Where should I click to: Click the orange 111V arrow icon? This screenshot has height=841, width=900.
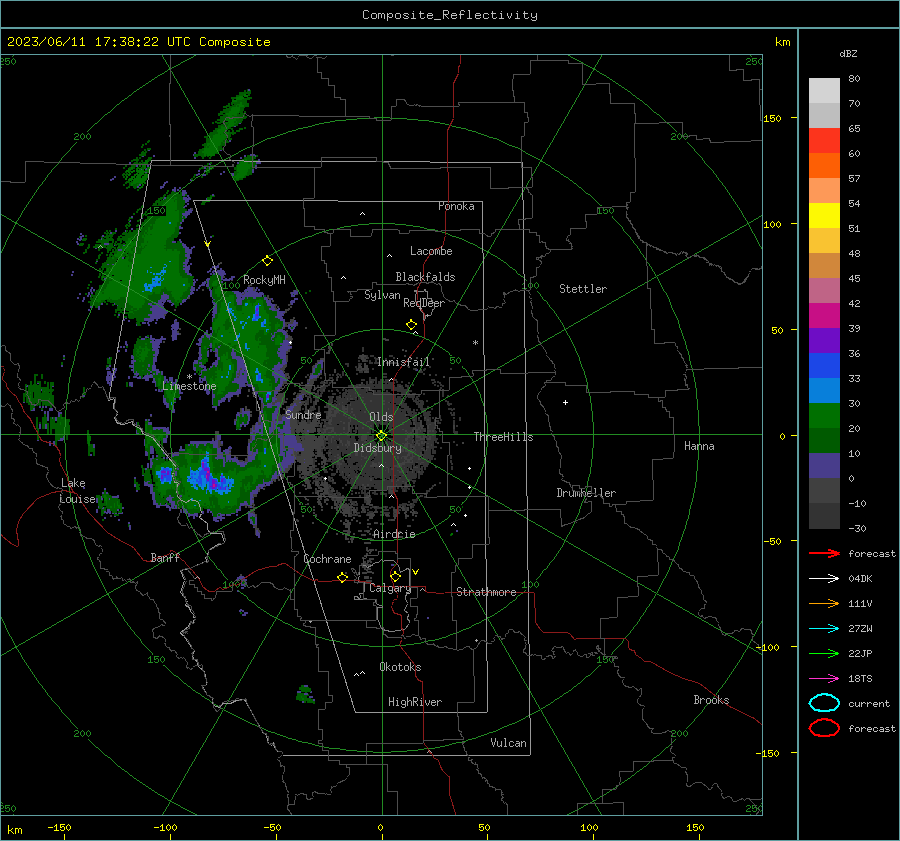coord(824,603)
